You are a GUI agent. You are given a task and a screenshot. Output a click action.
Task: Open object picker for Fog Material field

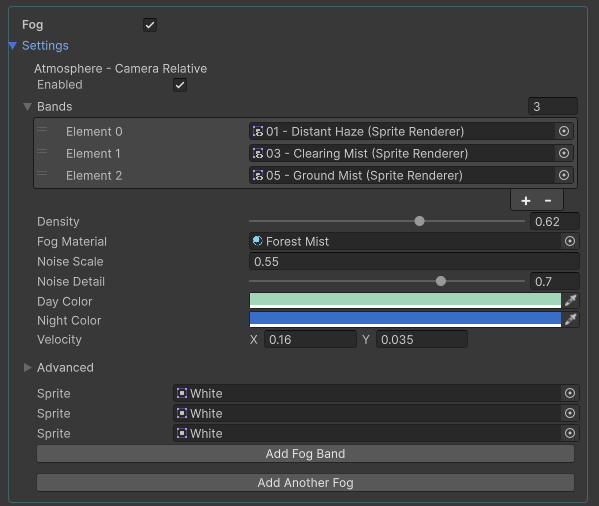570,241
